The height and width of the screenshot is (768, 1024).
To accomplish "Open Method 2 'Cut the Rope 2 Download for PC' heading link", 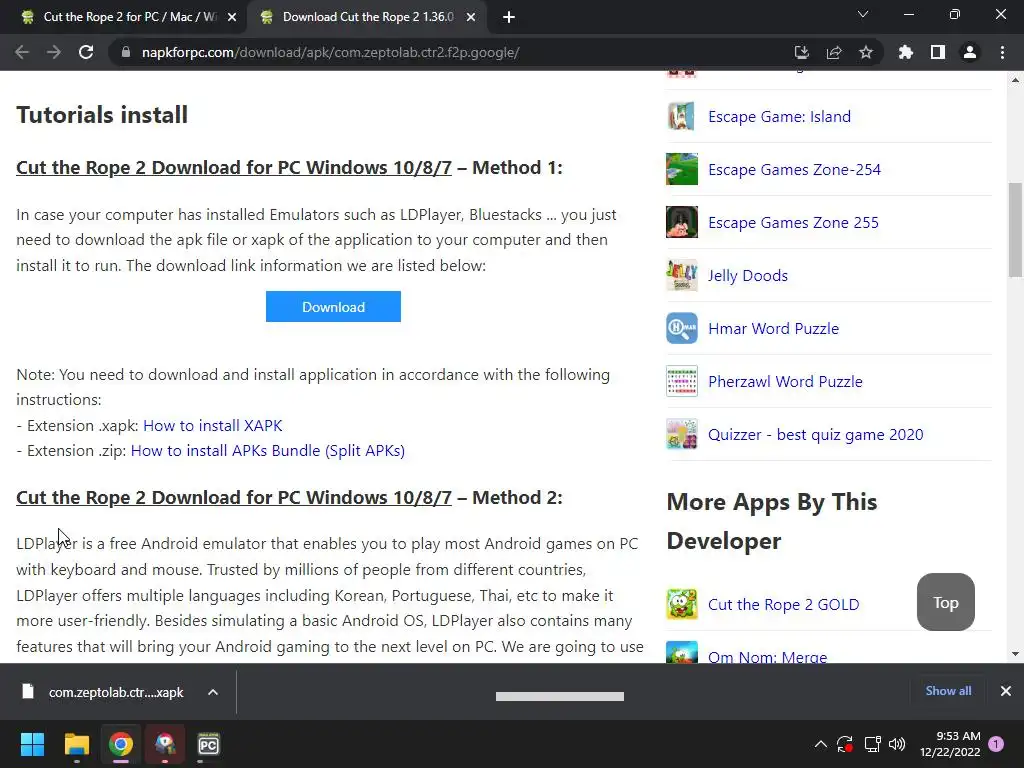I will [234, 498].
